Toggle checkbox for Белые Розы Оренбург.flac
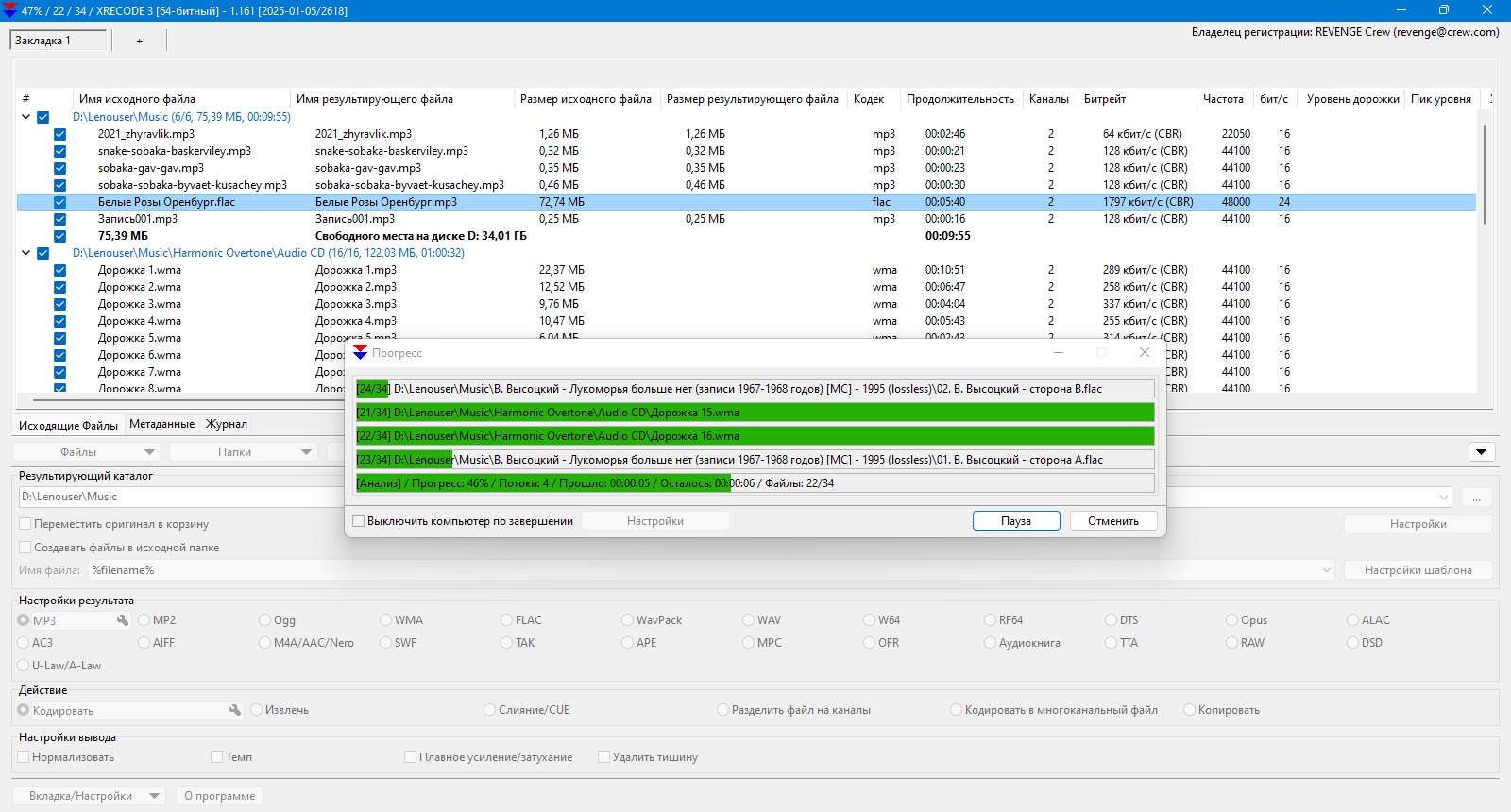Viewport: 1511px width, 812px height. pos(59,202)
